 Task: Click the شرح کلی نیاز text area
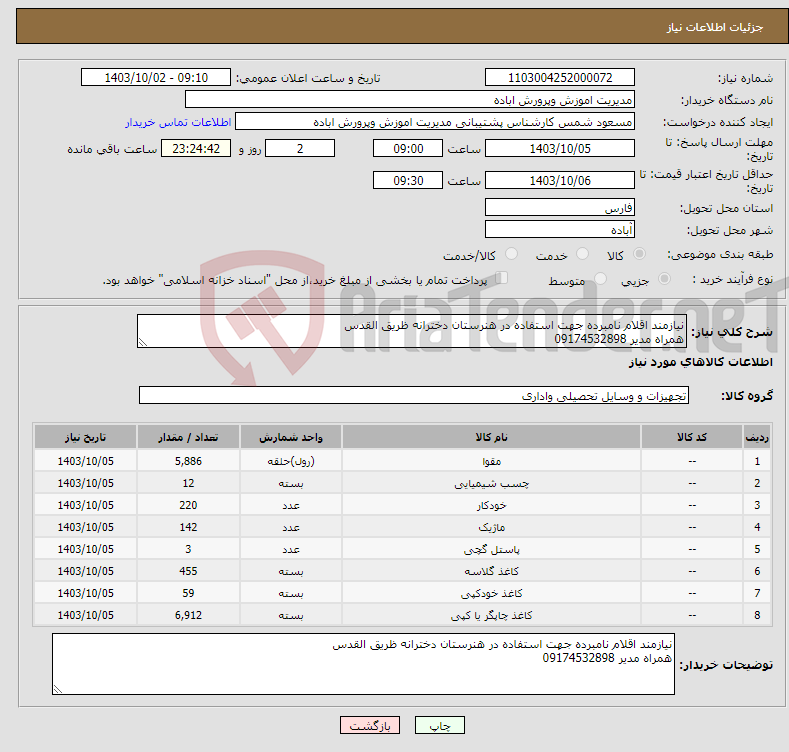coord(412,331)
